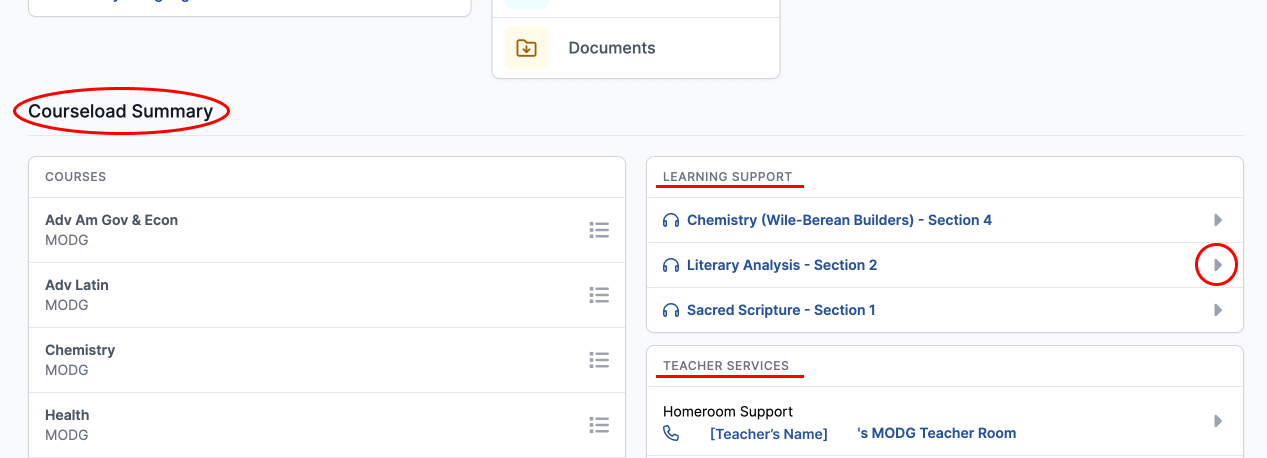
Task: Expand the Sacred Scripture - Section 1 arrow
Action: 1218,310
